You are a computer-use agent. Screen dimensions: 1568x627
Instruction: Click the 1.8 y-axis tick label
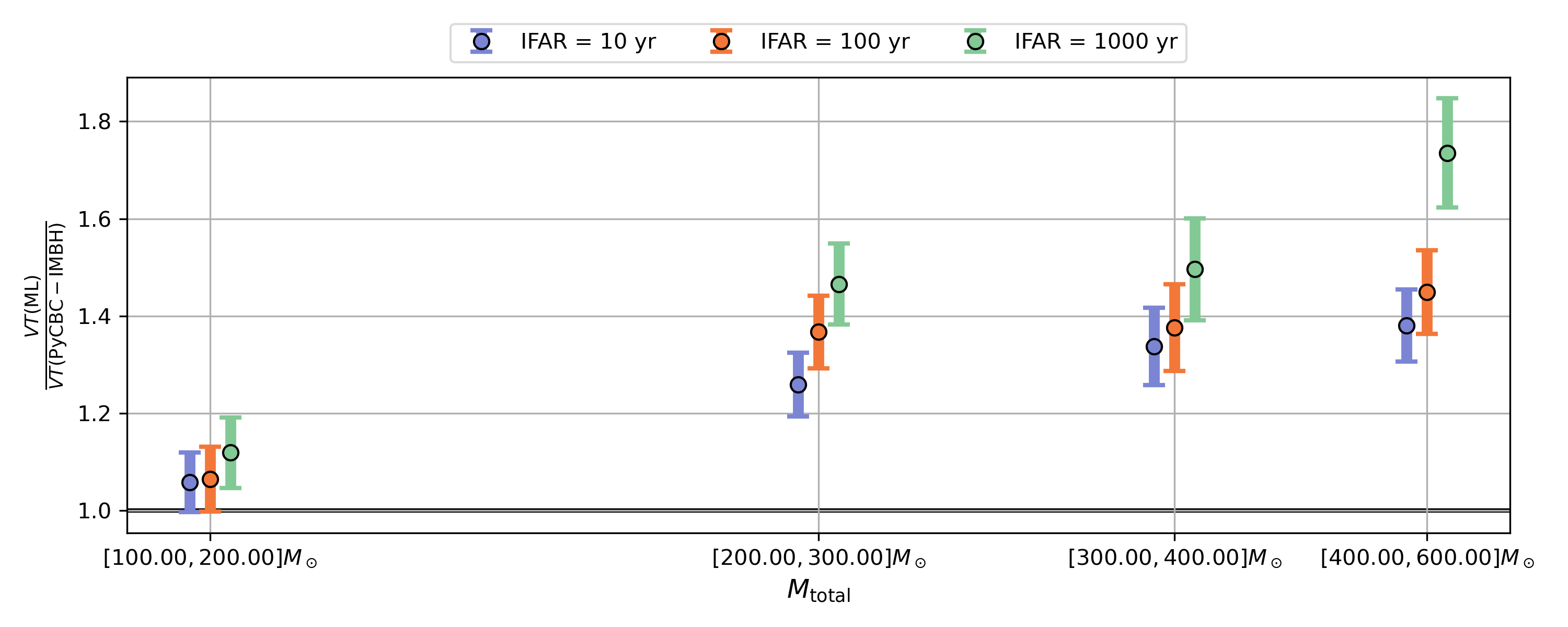pos(95,122)
